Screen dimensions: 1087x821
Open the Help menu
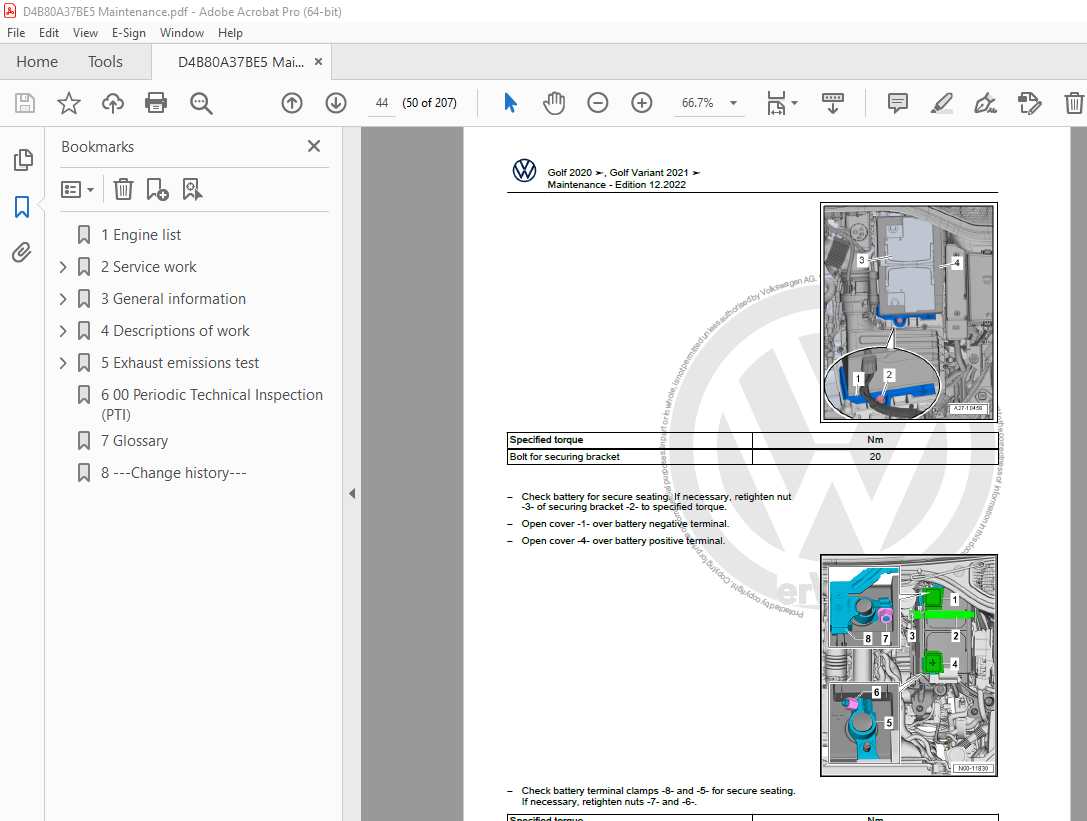coord(230,33)
